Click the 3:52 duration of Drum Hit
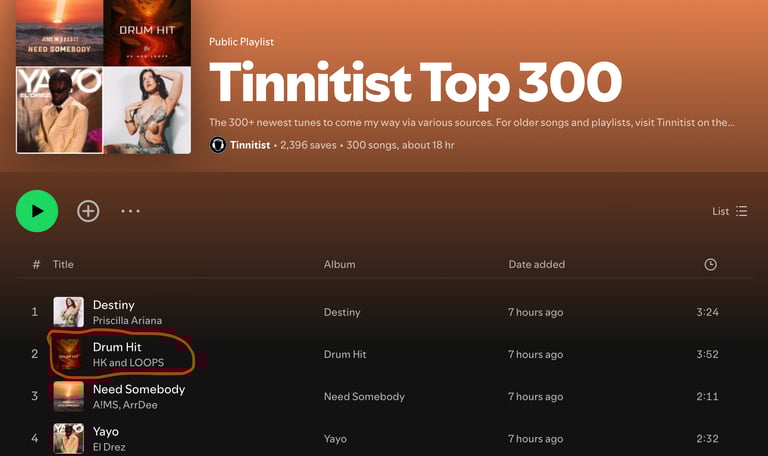Viewport: 768px width, 456px height. (707, 354)
